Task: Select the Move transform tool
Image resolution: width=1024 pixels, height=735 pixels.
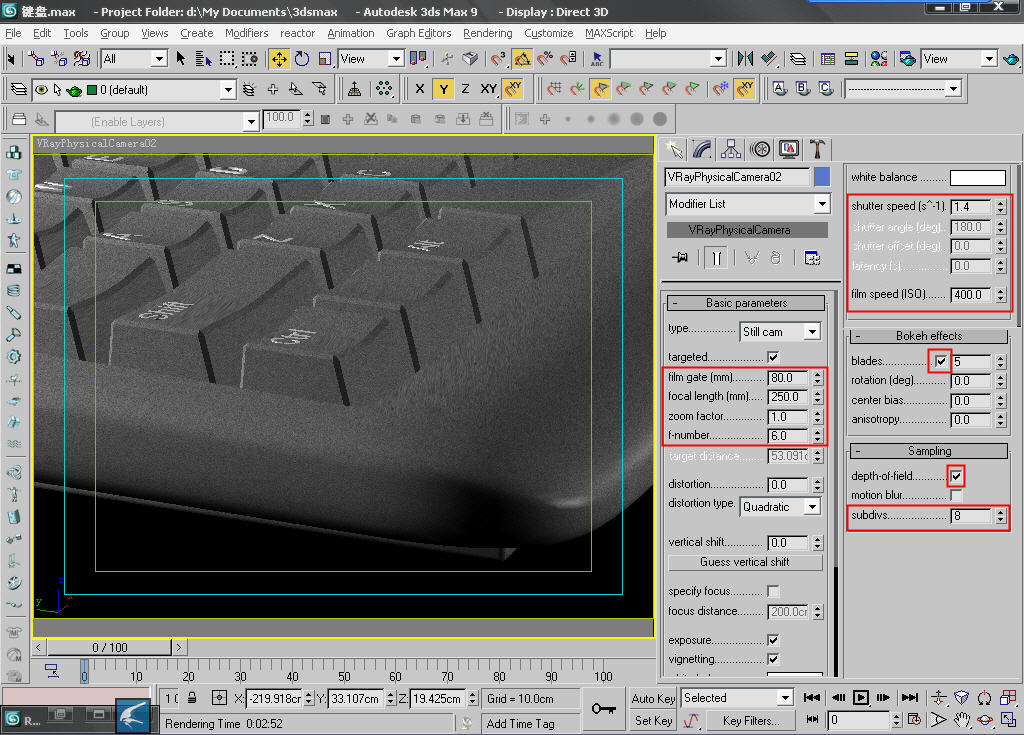Action: pyautogui.click(x=279, y=59)
